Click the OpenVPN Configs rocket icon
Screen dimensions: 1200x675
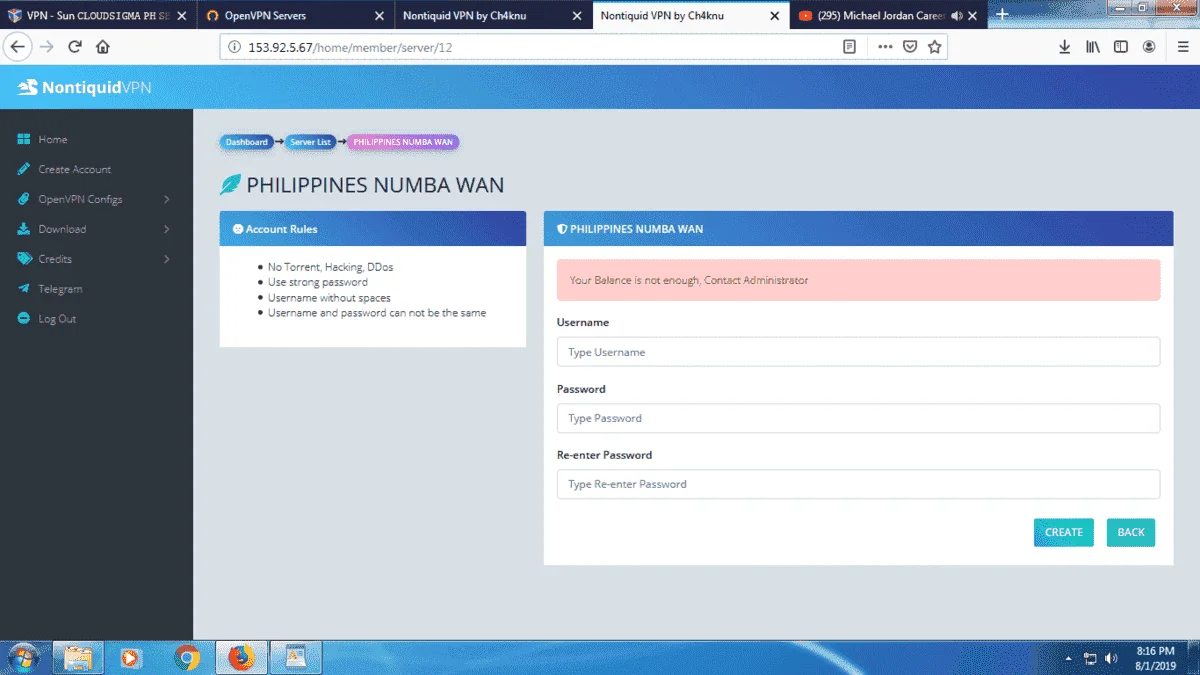[x=24, y=200]
